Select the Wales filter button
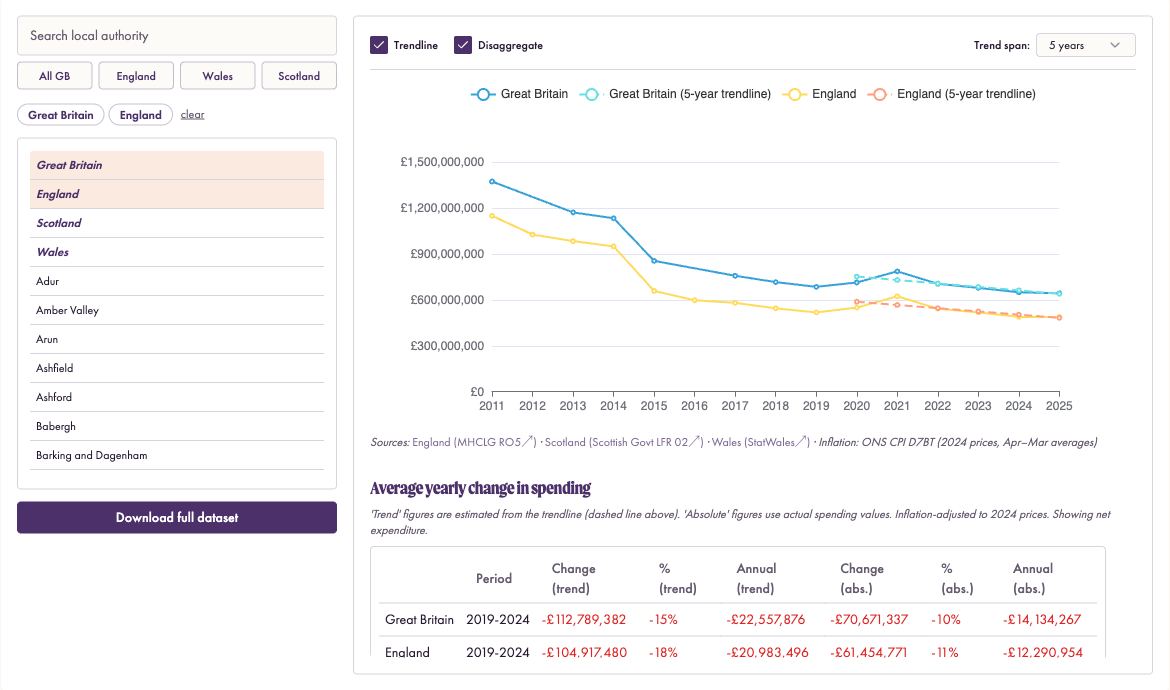This screenshot has width=1170, height=690. point(217,76)
